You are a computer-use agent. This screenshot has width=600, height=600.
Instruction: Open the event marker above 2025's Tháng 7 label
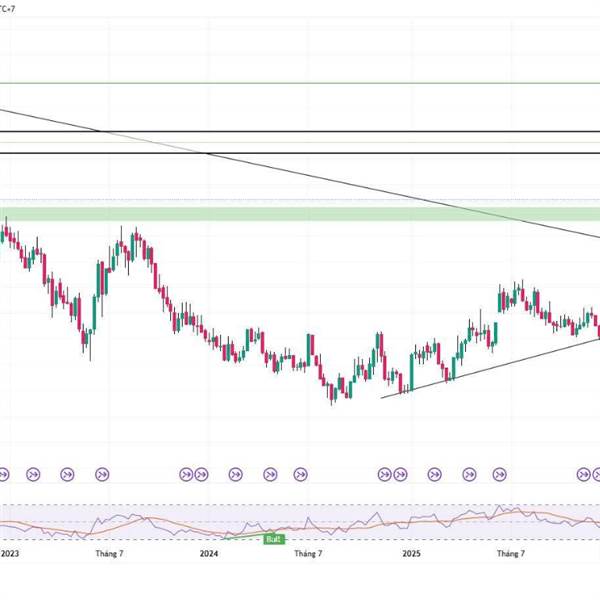pyautogui.click(x=499, y=474)
